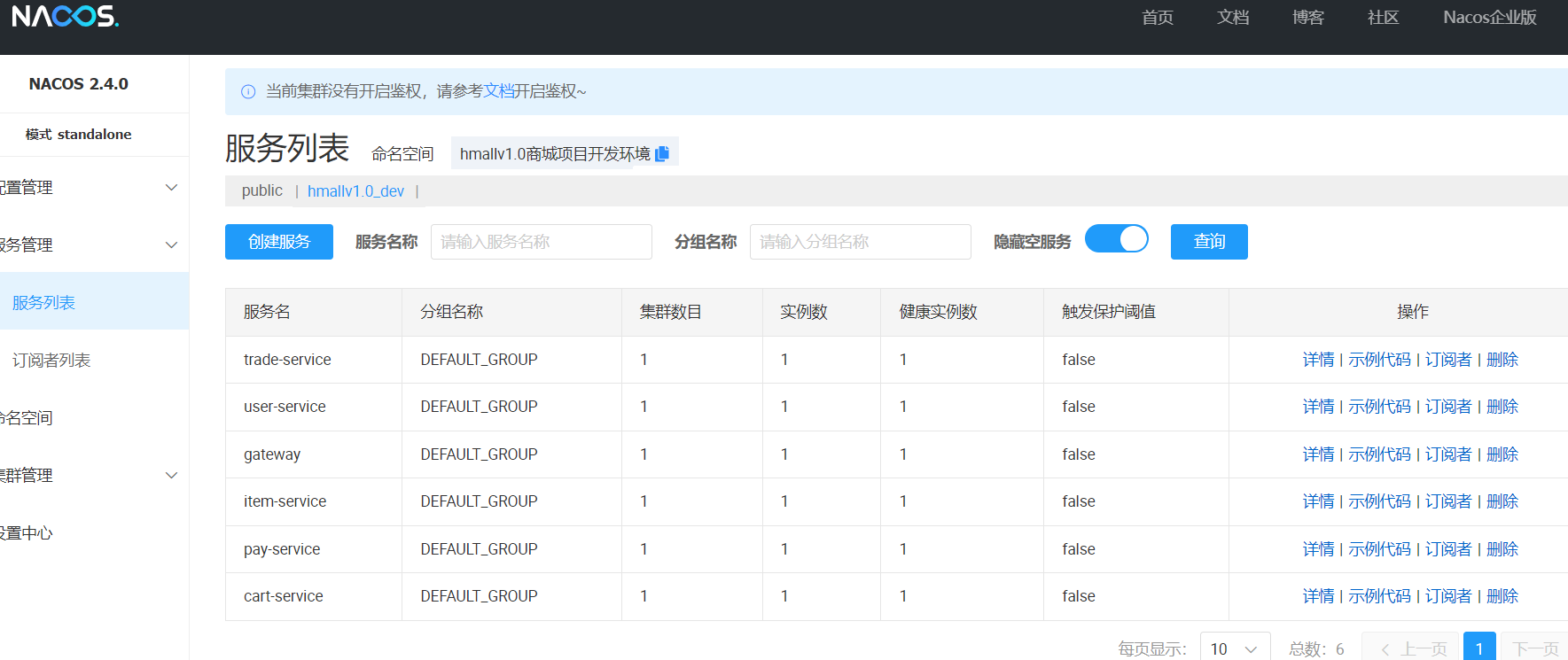This screenshot has height=660, width=1568.
Task: Open the 命名空间 sidebar item
Action: coord(94,418)
